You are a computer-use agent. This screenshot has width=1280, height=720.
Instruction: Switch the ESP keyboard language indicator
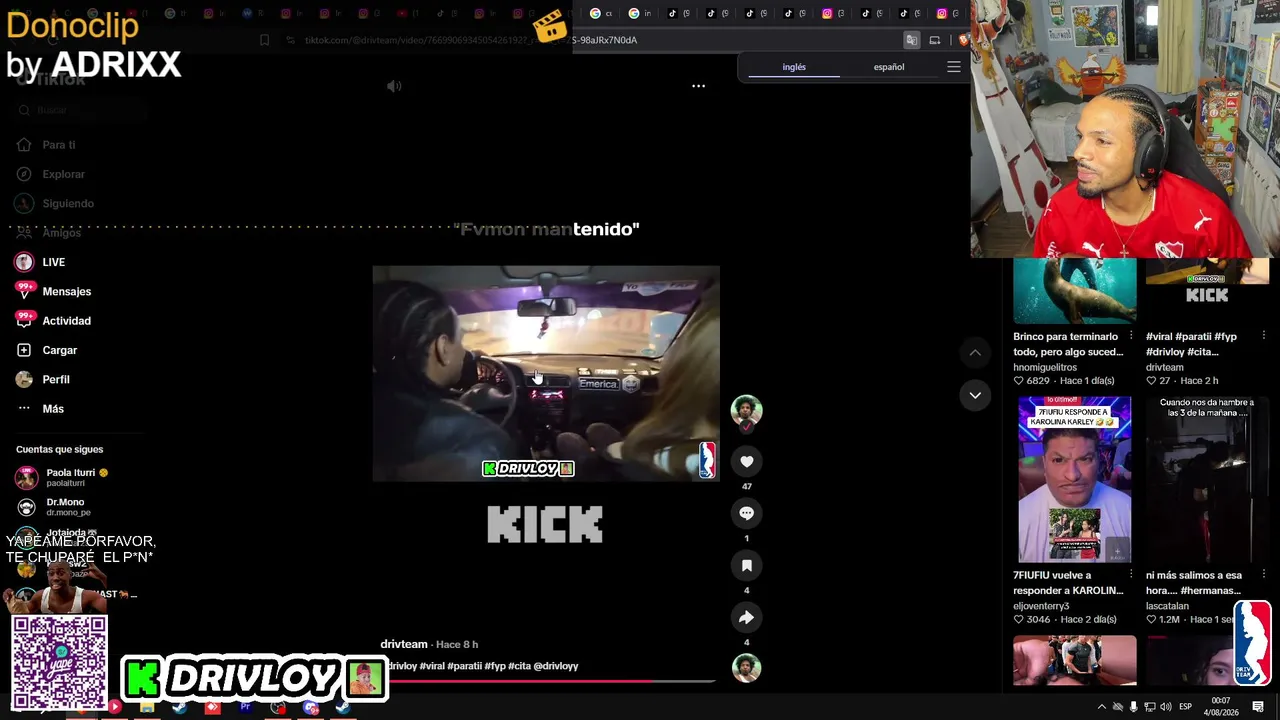click(1186, 707)
